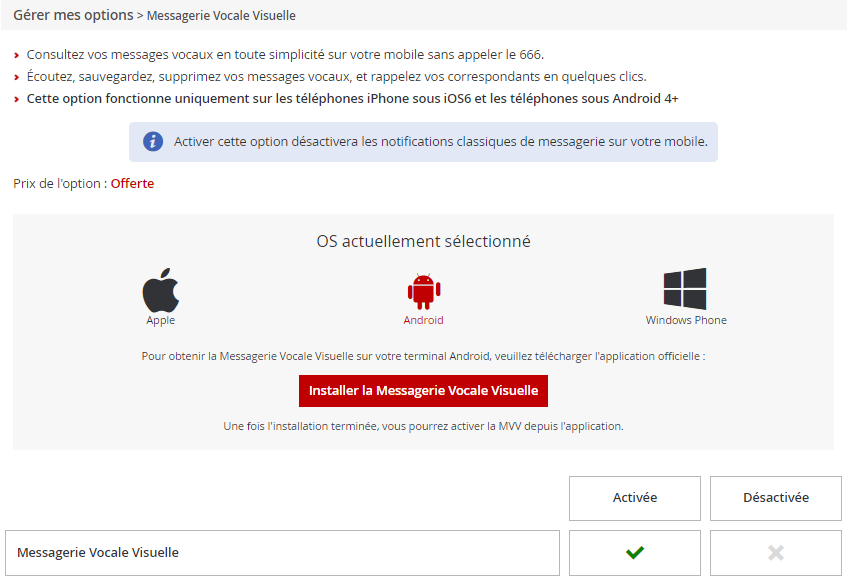Click the red arrow beside "Écoutez, sauvegardez"

17,77
